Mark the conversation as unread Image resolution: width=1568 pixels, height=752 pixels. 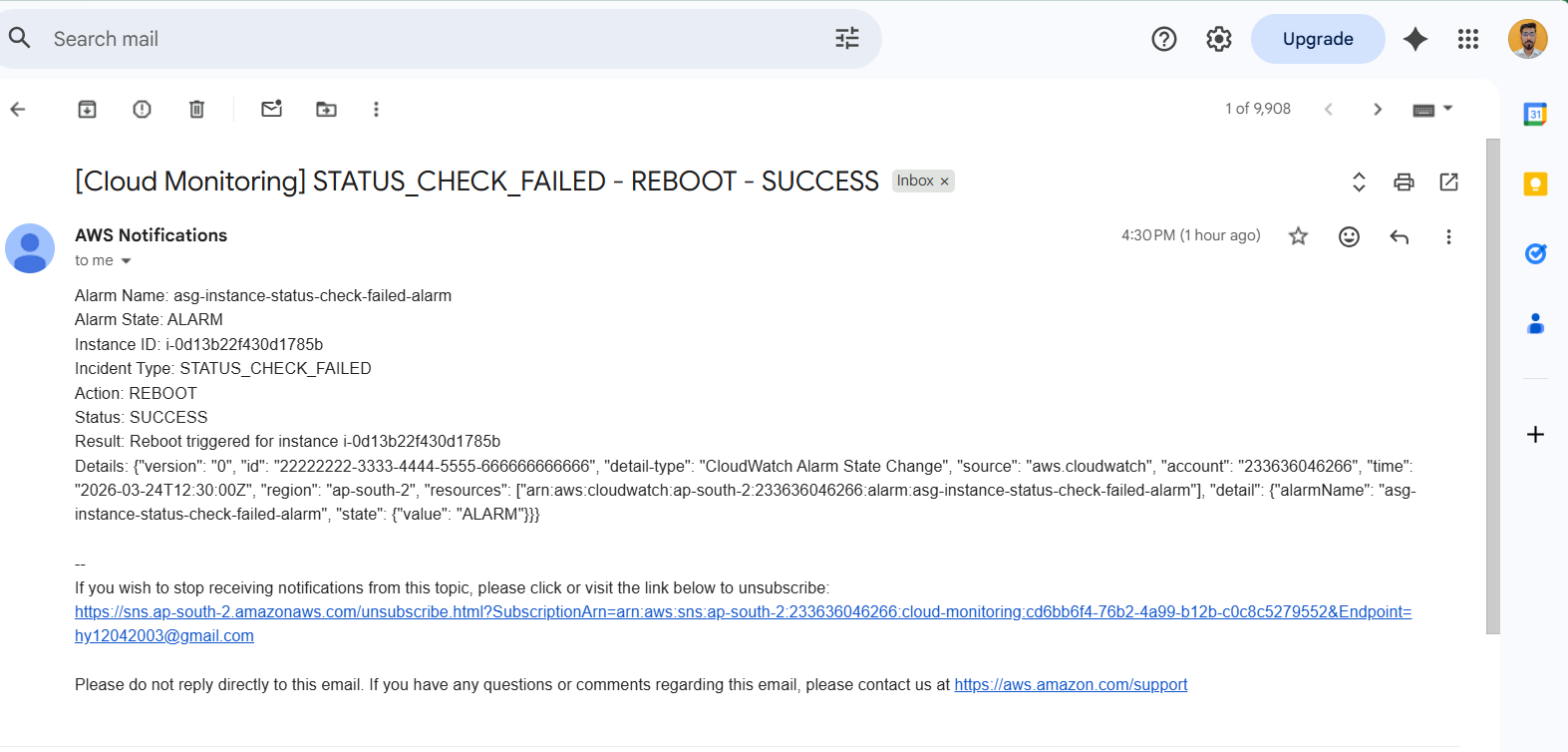[x=271, y=109]
